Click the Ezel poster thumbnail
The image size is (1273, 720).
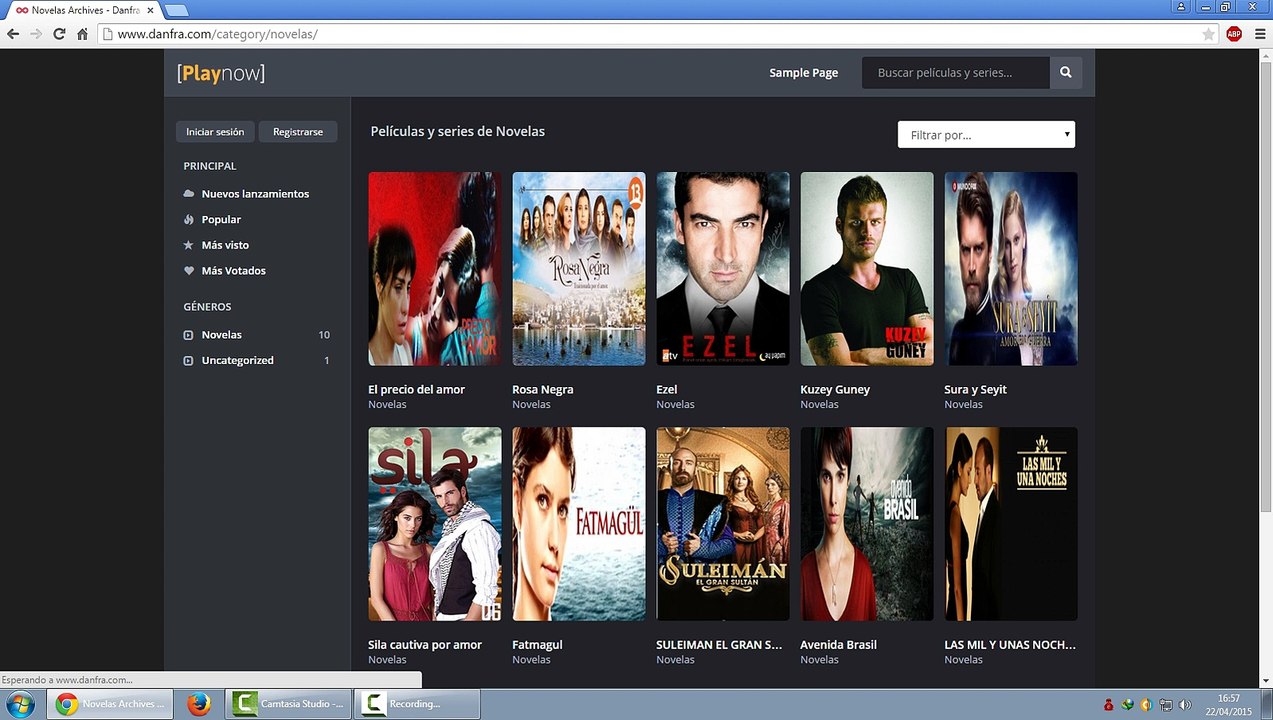tap(723, 269)
